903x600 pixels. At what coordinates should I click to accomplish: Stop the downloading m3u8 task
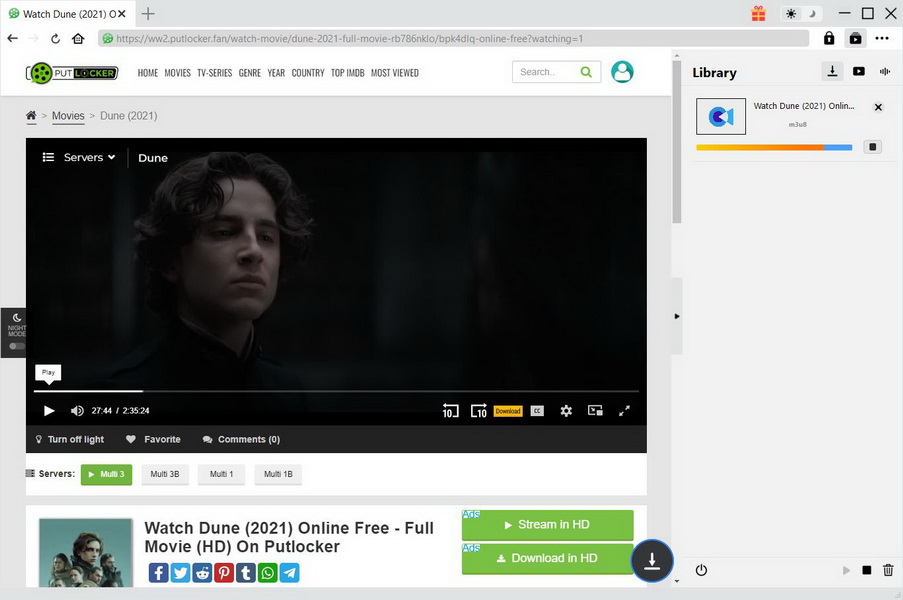873,147
